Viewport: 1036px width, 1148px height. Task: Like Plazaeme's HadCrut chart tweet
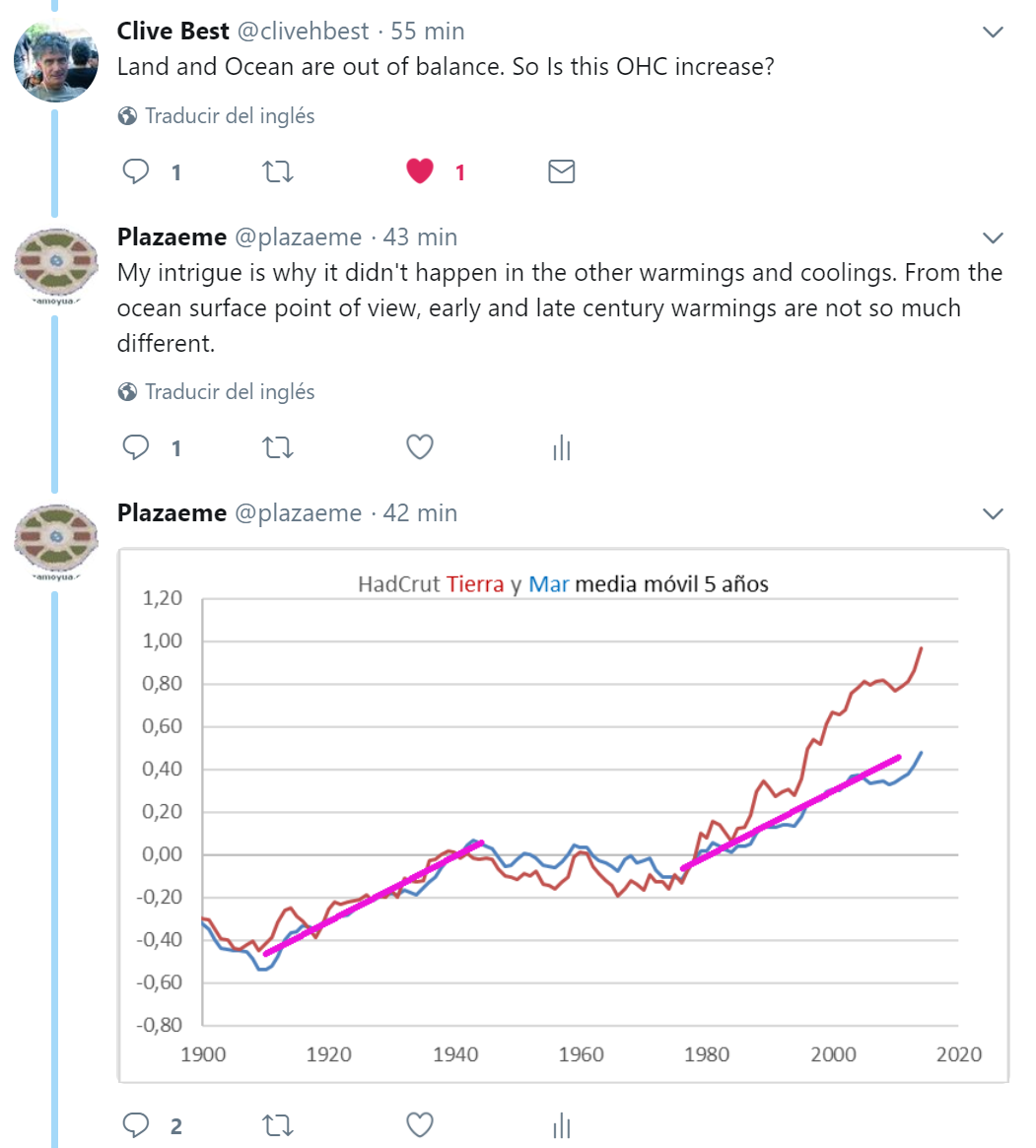(x=420, y=1124)
